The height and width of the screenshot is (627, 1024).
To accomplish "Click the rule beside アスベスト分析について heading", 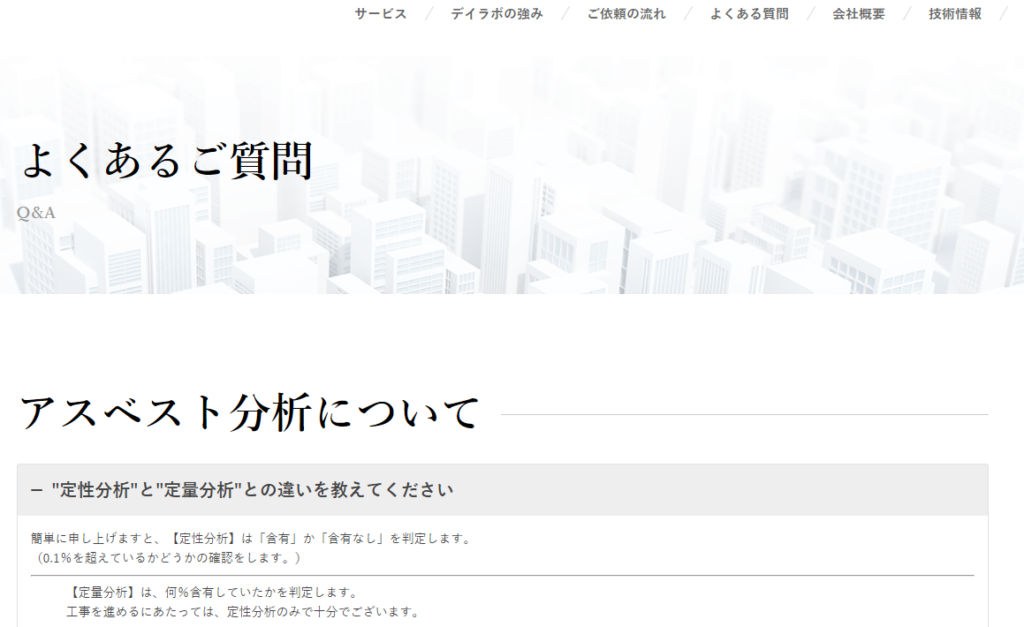I will 743,414.
